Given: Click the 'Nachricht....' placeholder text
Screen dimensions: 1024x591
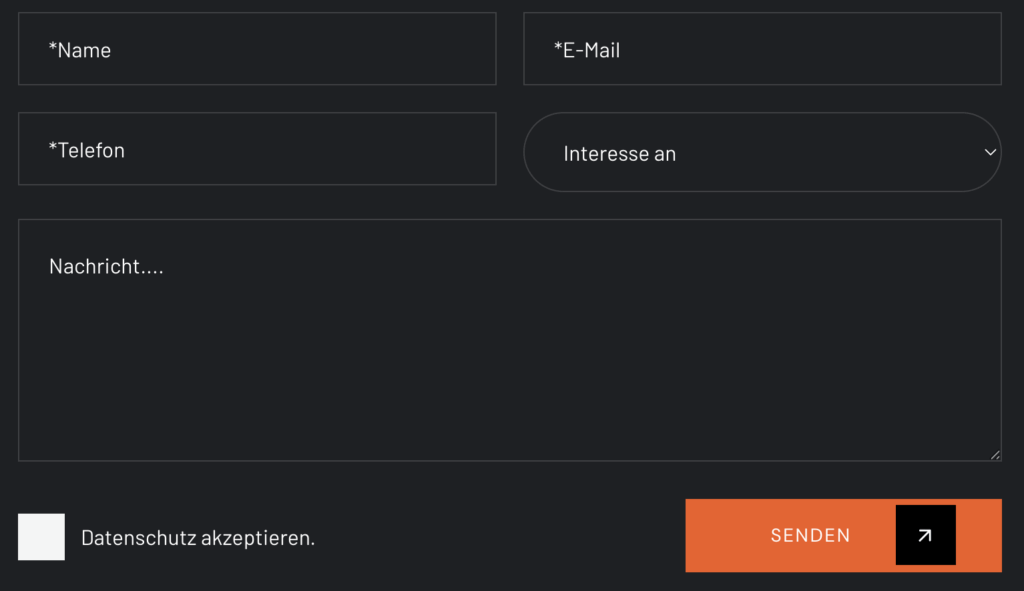Looking at the screenshot, I should point(106,266).
